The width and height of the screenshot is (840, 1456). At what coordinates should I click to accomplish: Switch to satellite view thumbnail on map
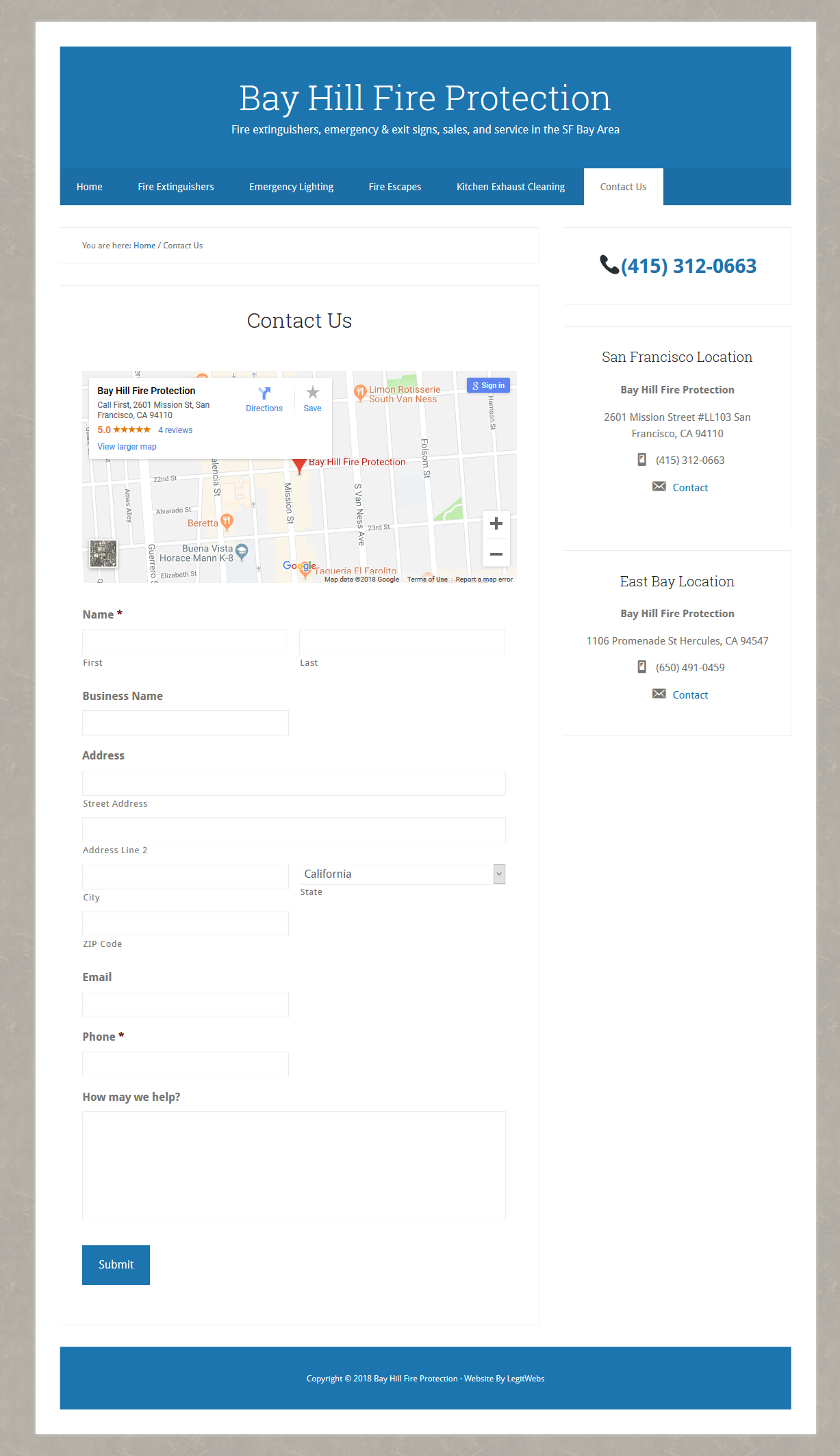tap(103, 554)
